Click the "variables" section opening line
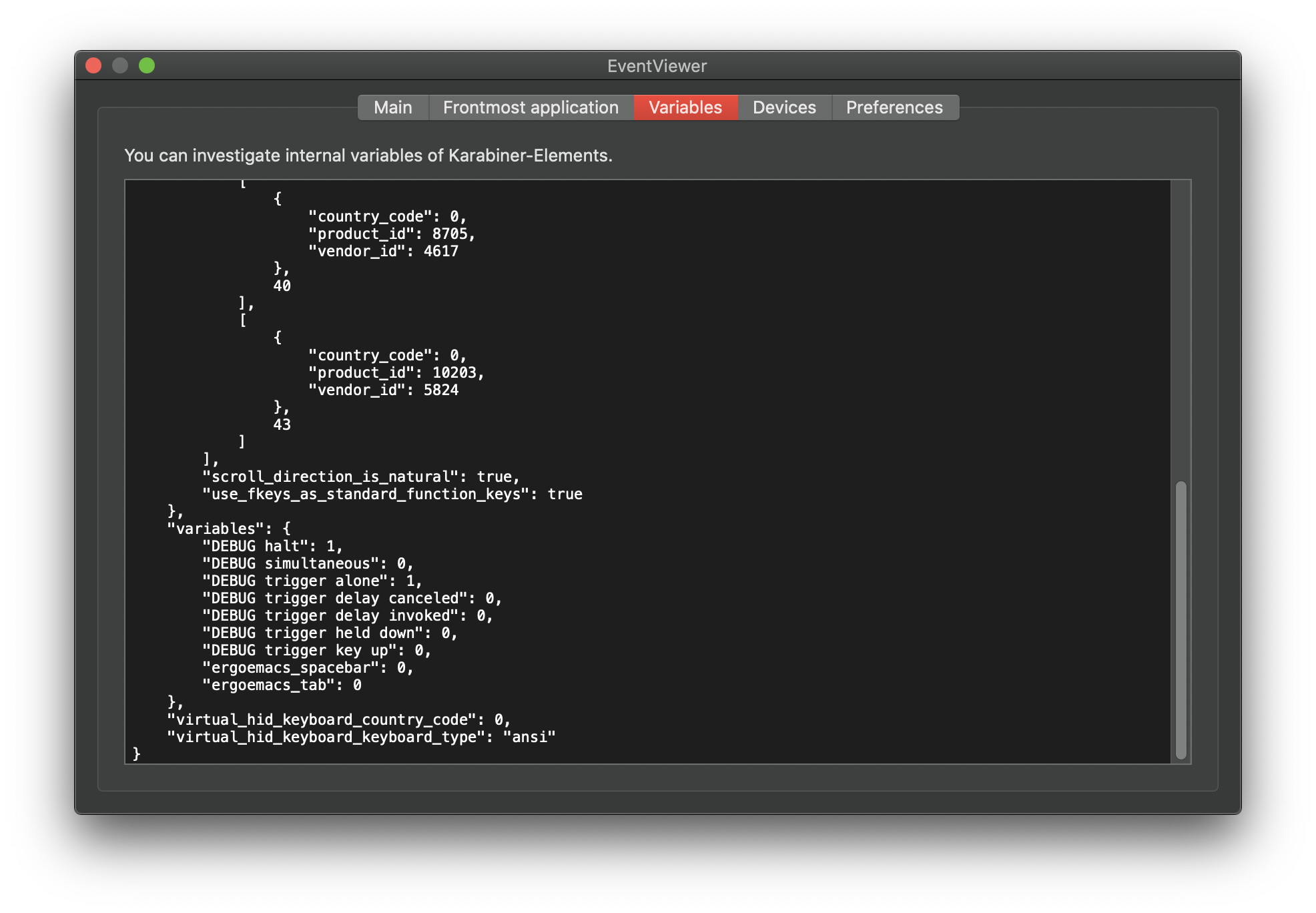Screen dimensions: 1316x913 pos(228,529)
